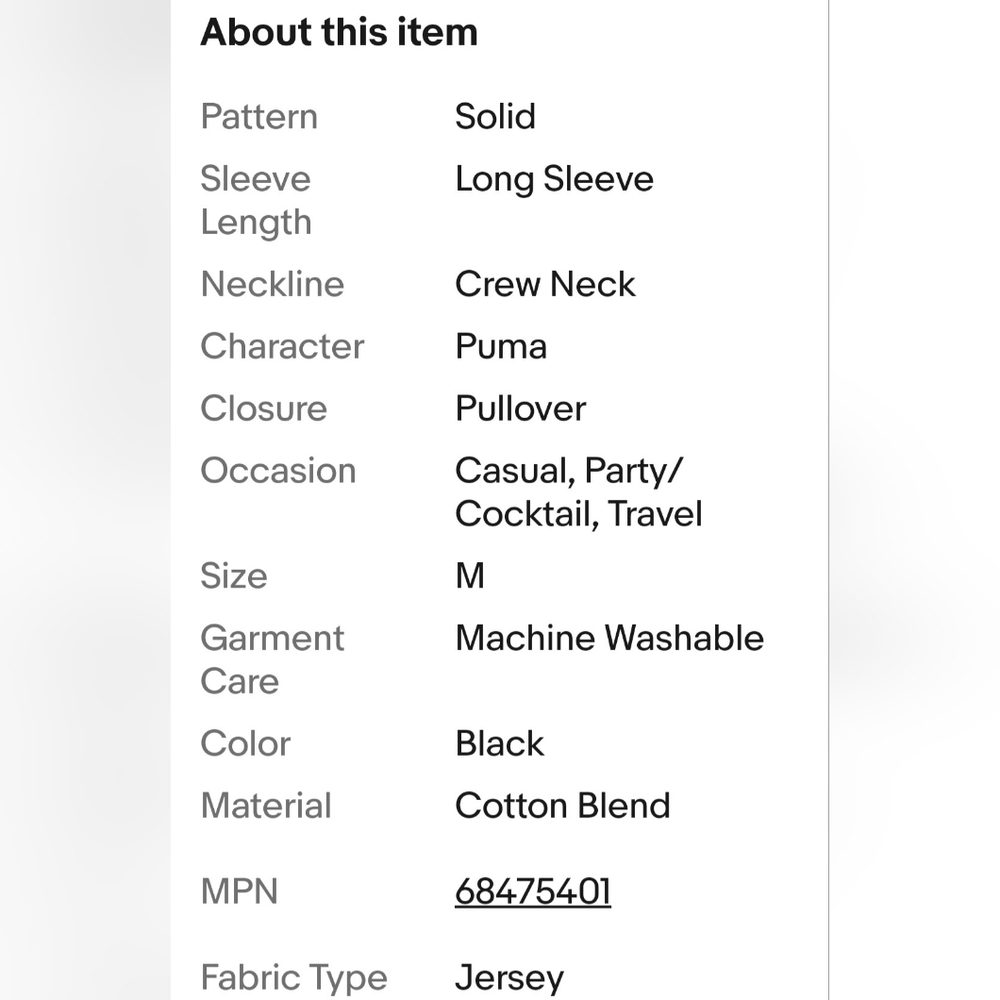Image resolution: width=1000 pixels, height=1000 pixels.
Task: Click the Neckline label
Action: 272,284
